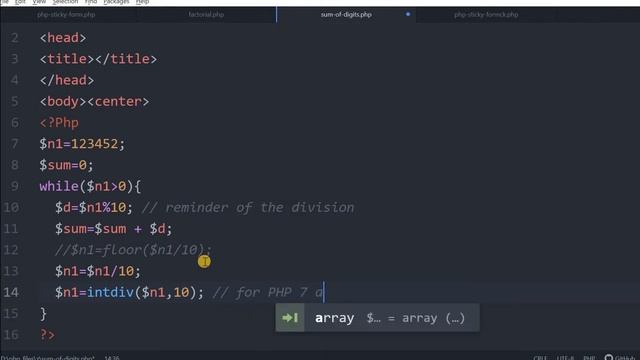The width and height of the screenshot is (640, 360).
Task: Open the Packages menu
Action: (x=116, y=2)
